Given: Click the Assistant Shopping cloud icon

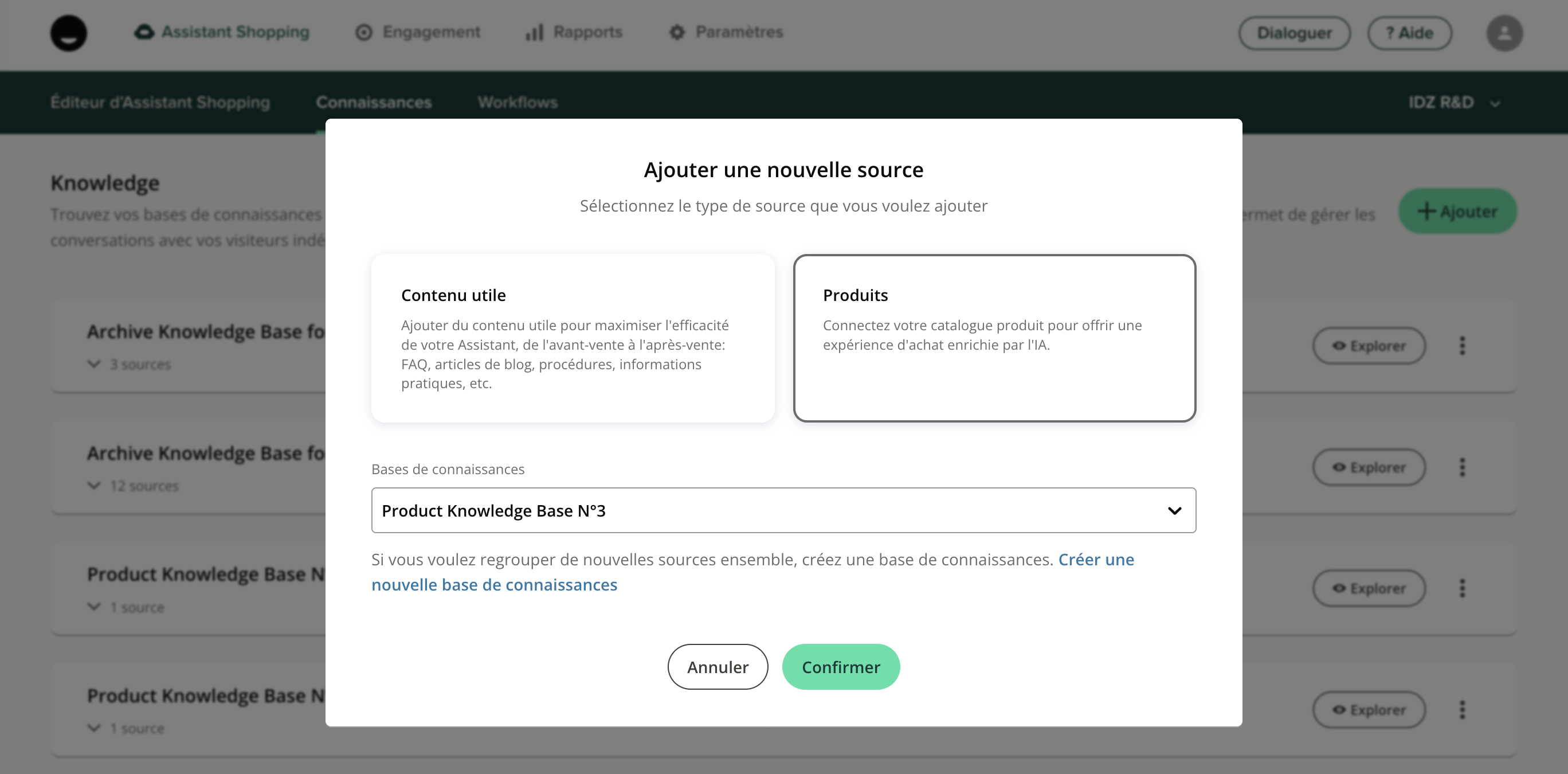Looking at the screenshot, I should (144, 32).
